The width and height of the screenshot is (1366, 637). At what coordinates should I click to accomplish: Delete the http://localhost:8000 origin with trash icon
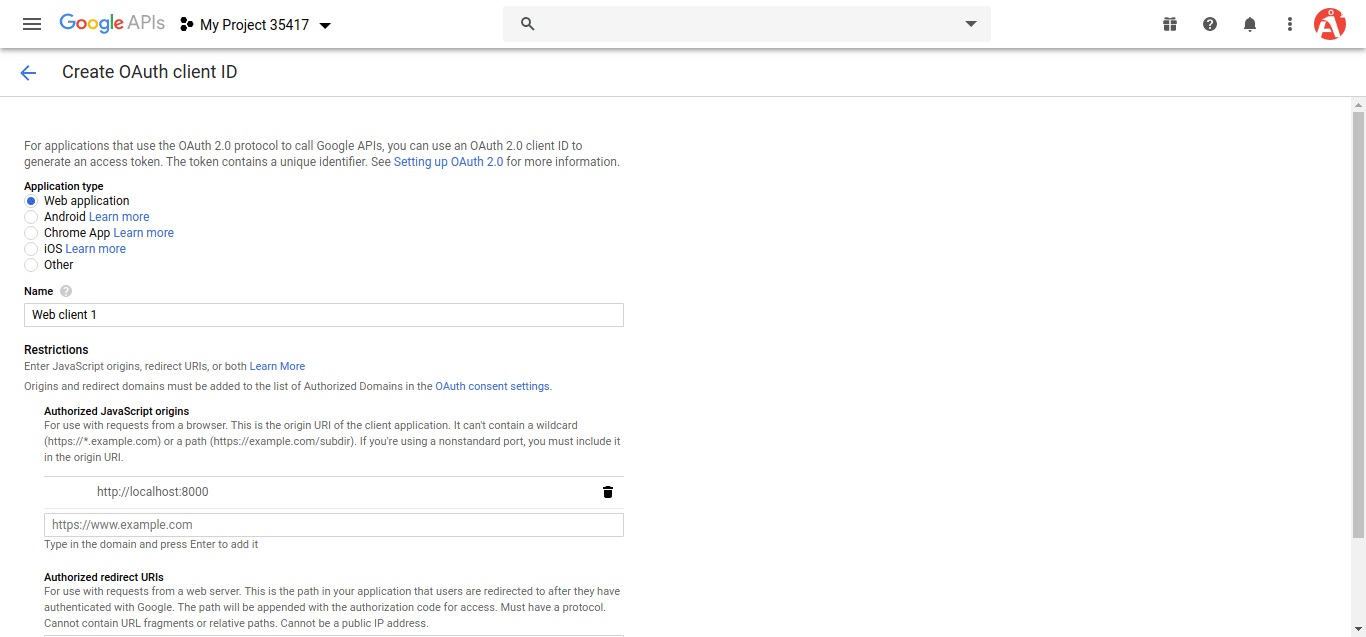(x=607, y=491)
